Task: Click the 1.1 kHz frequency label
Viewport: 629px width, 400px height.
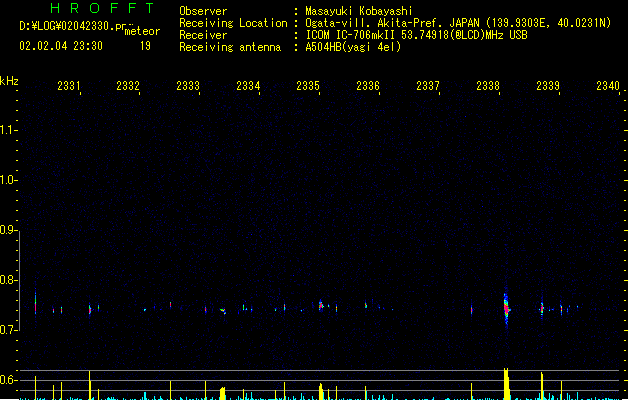Action: pos(7,130)
